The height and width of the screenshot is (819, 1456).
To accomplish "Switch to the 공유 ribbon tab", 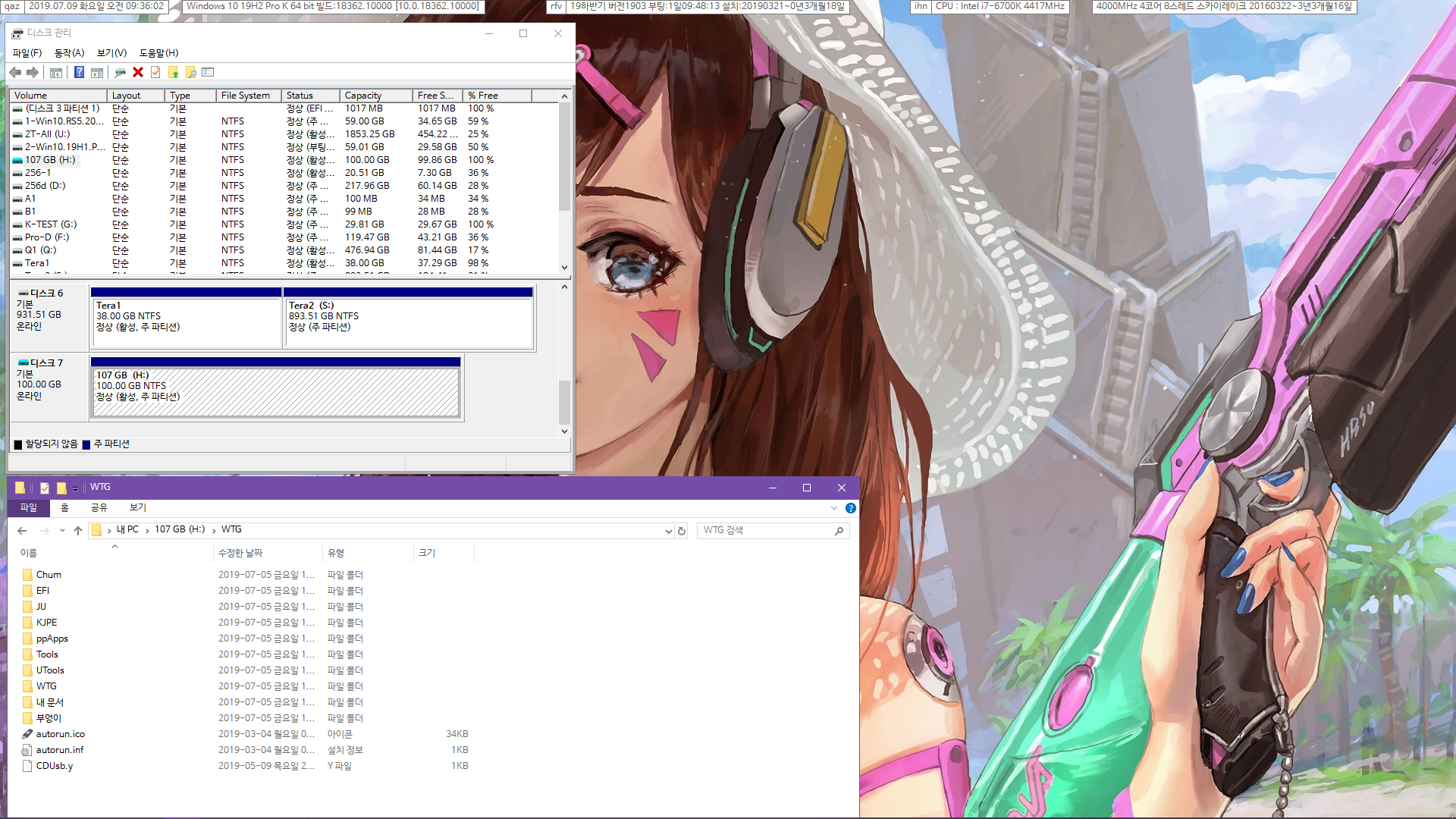I will click(99, 508).
